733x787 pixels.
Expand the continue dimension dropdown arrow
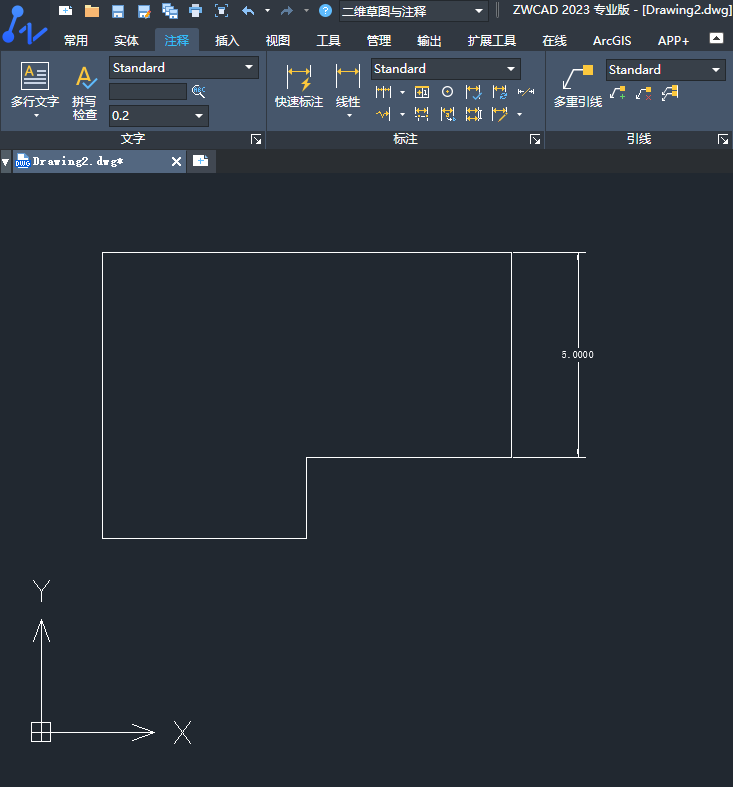pos(402,92)
